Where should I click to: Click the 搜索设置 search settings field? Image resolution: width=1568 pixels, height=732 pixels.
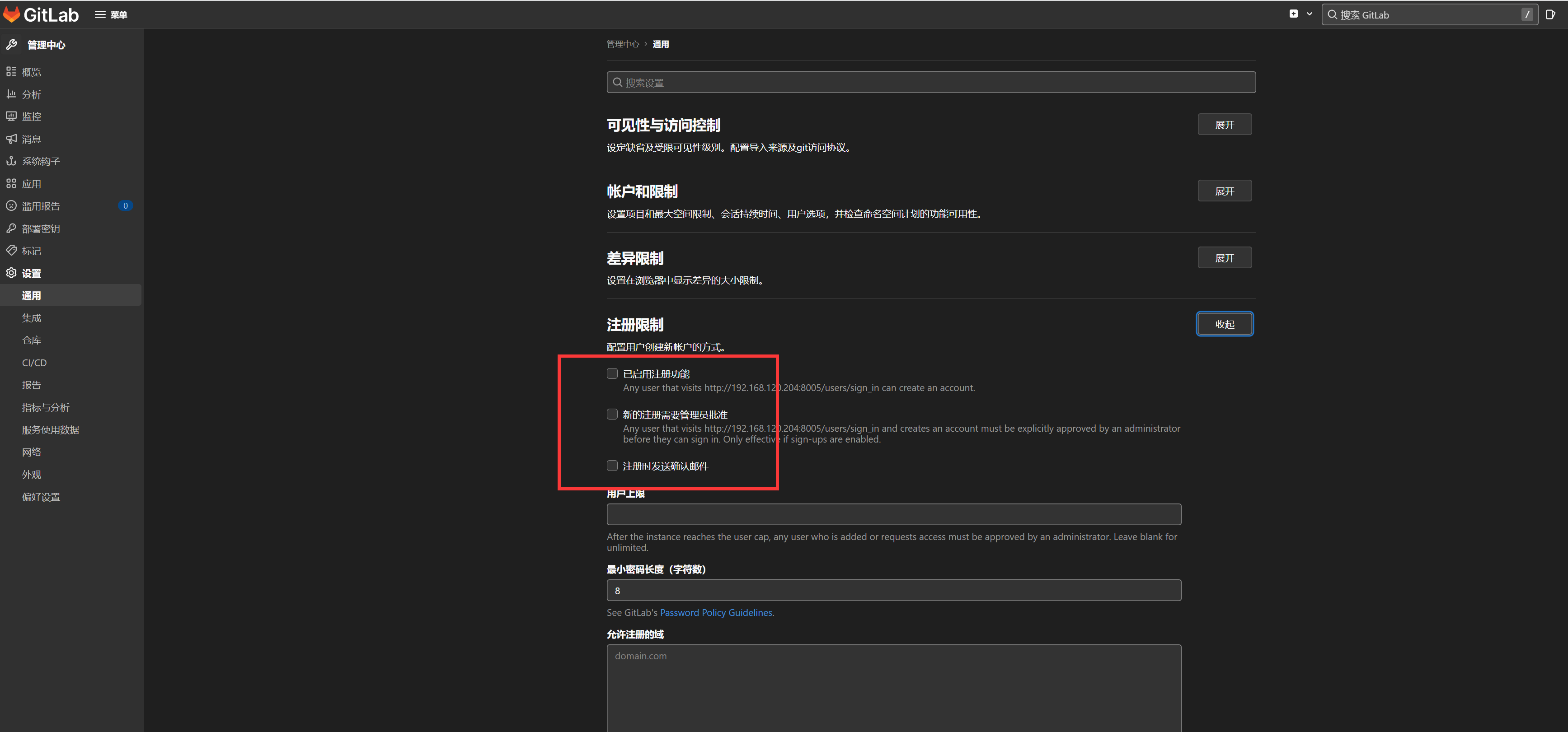(931, 83)
